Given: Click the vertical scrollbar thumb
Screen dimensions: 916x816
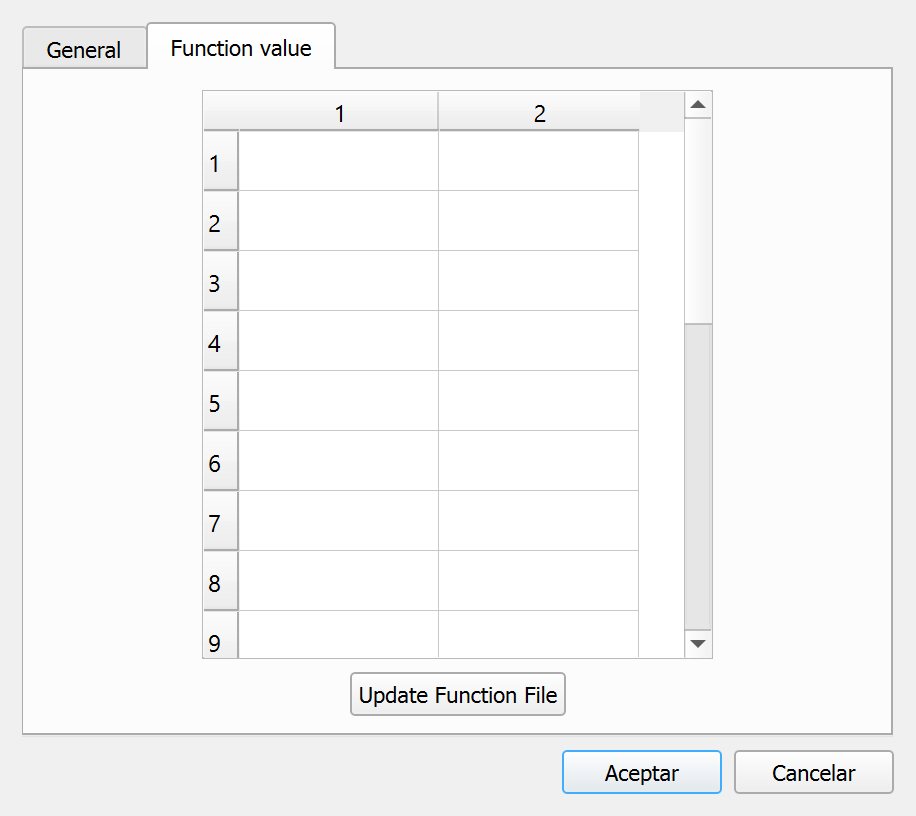Looking at the screenshot, I should [x=698, y=221].
